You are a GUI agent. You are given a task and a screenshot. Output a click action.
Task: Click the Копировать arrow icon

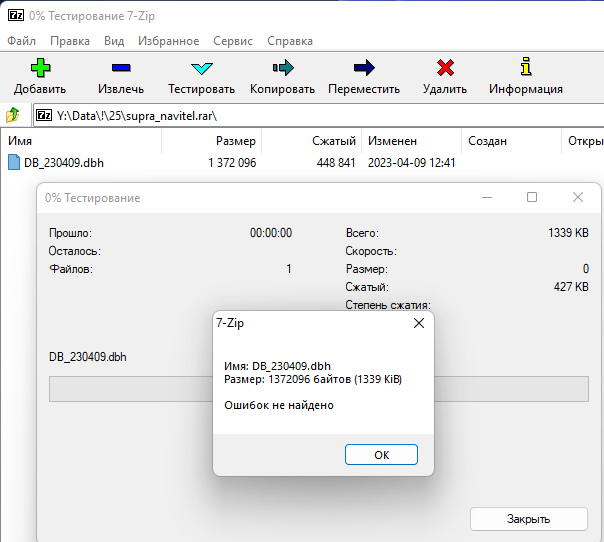pos(282,69)
